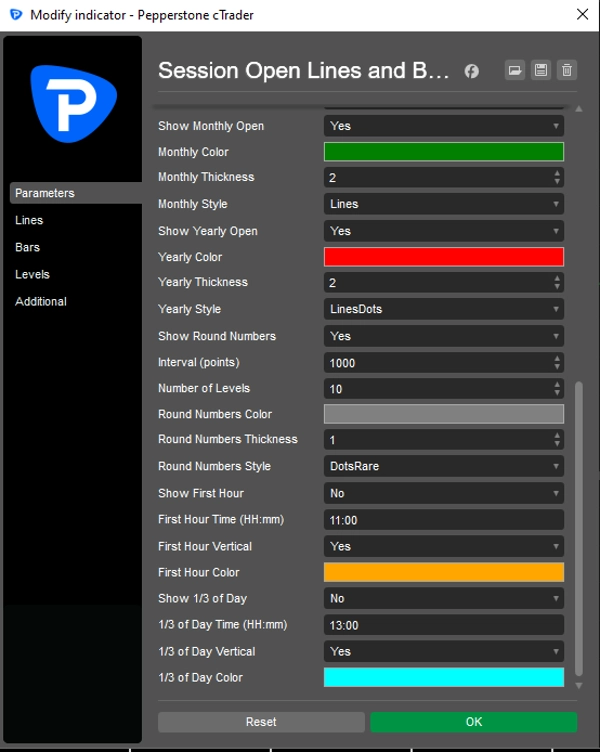Switch to the Lines section
The height and width of the screenshot is (752, 600).
tap(29, 220)
